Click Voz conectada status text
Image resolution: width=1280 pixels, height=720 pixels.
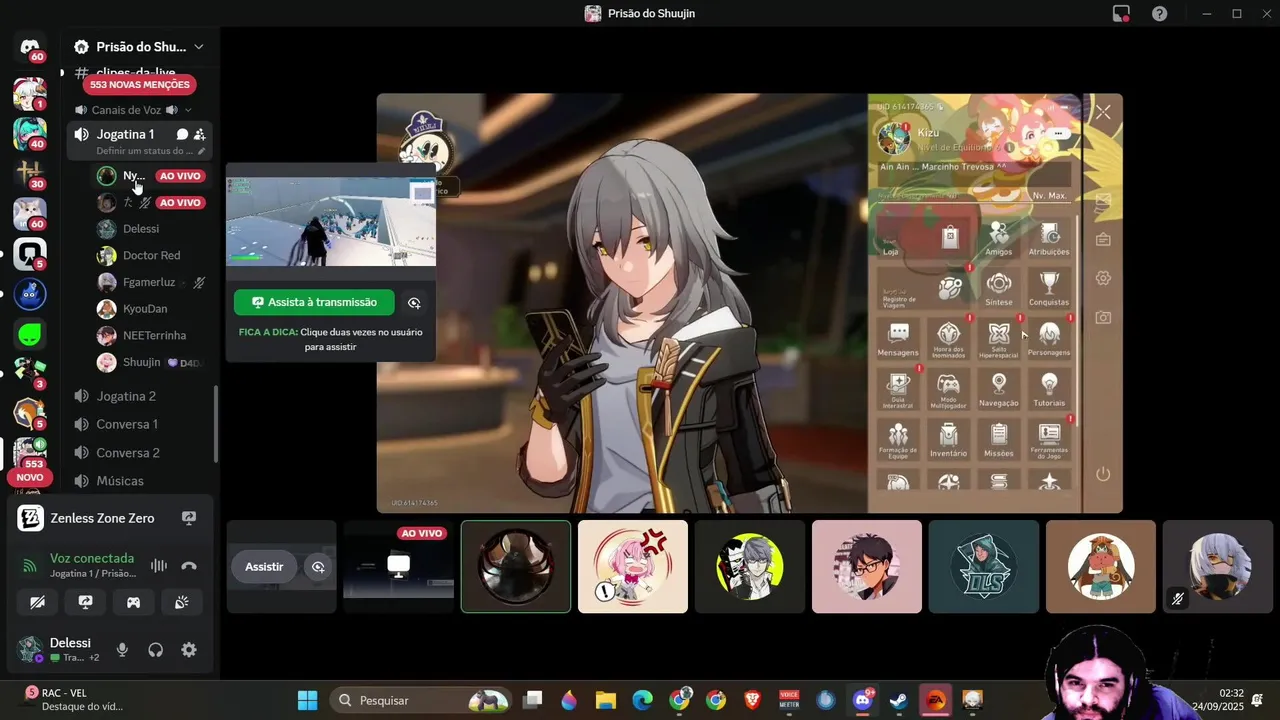92,558
